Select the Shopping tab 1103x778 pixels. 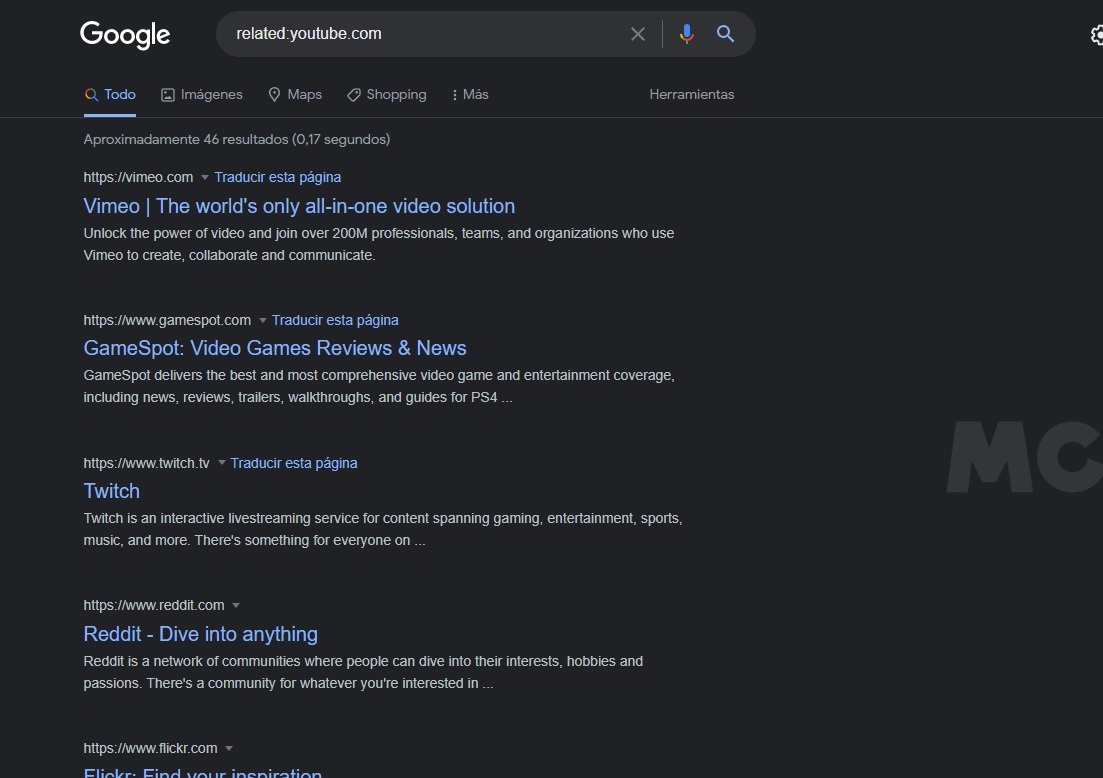point(387,94)
